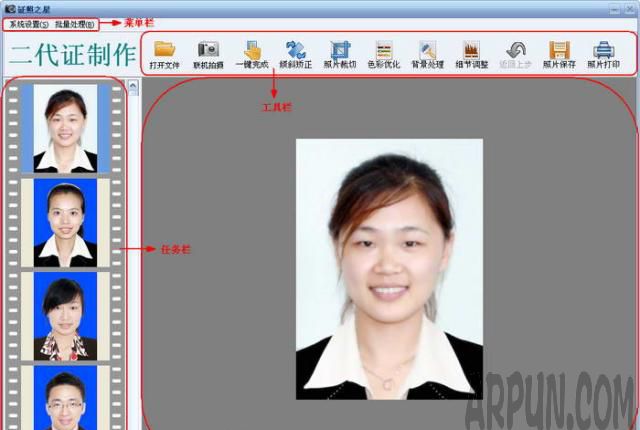Click the main portrait photo in the preview
Image resolution: width=640 pixels, height=430 pixels.
[x=389, y=268]
